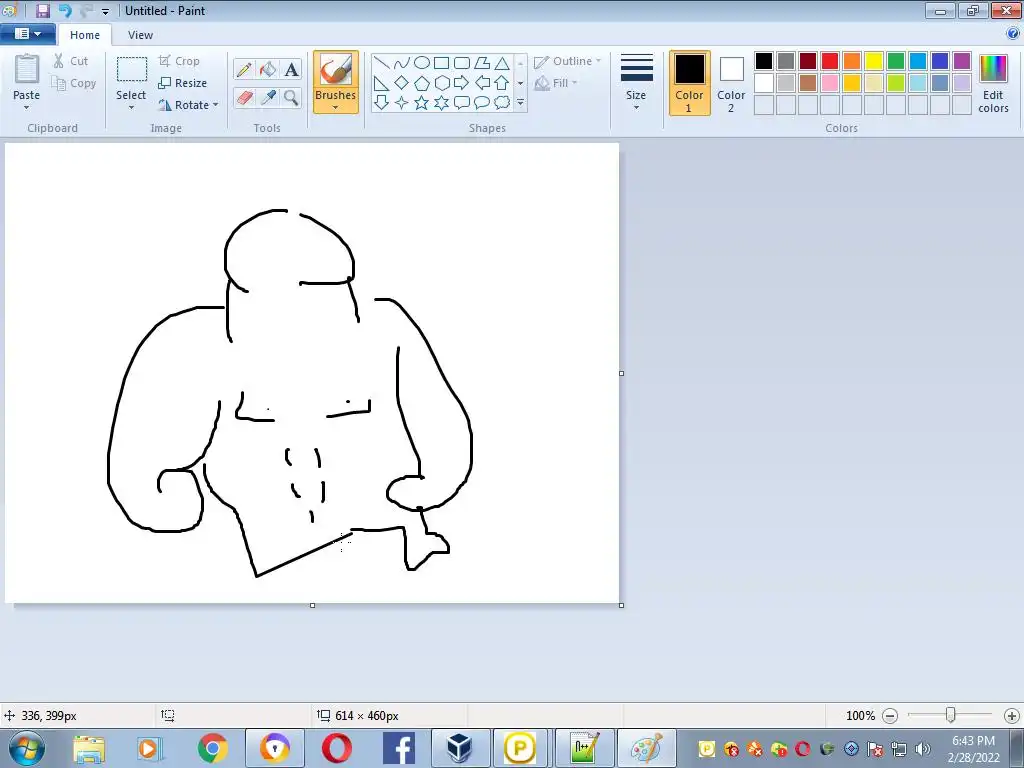
Task: Choose the Line shape
Action: point(382,63)
